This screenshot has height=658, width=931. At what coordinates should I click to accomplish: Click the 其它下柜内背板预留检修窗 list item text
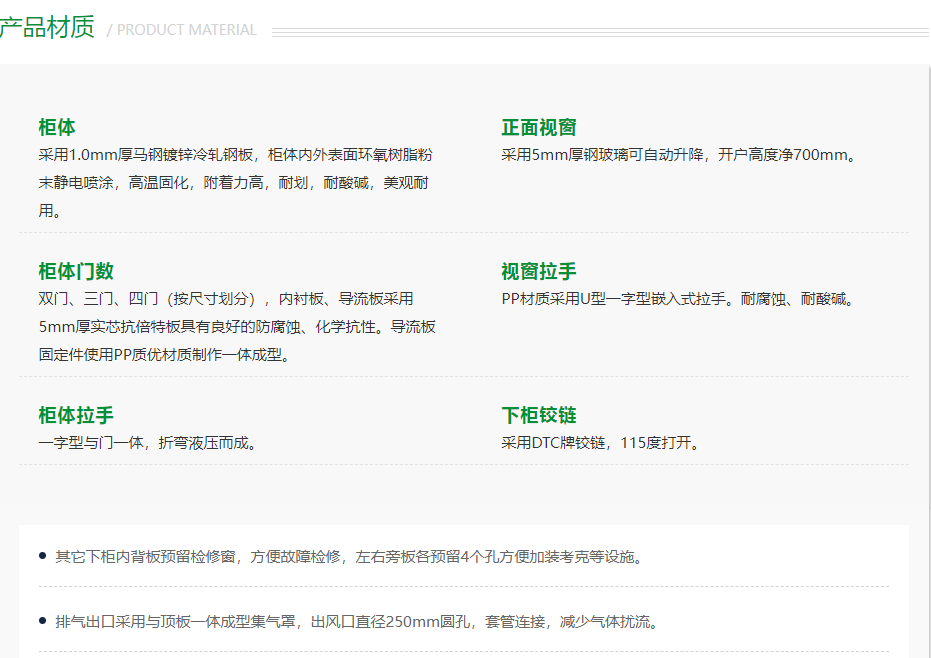point(349,557)
